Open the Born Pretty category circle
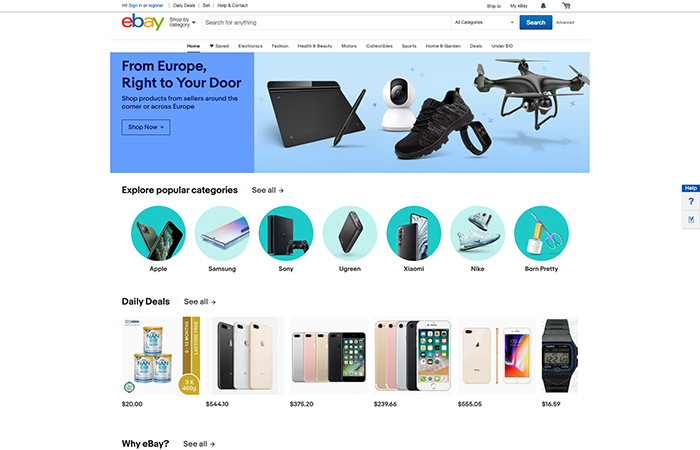Viewport: 700px width, 450px height. [541, 233]
